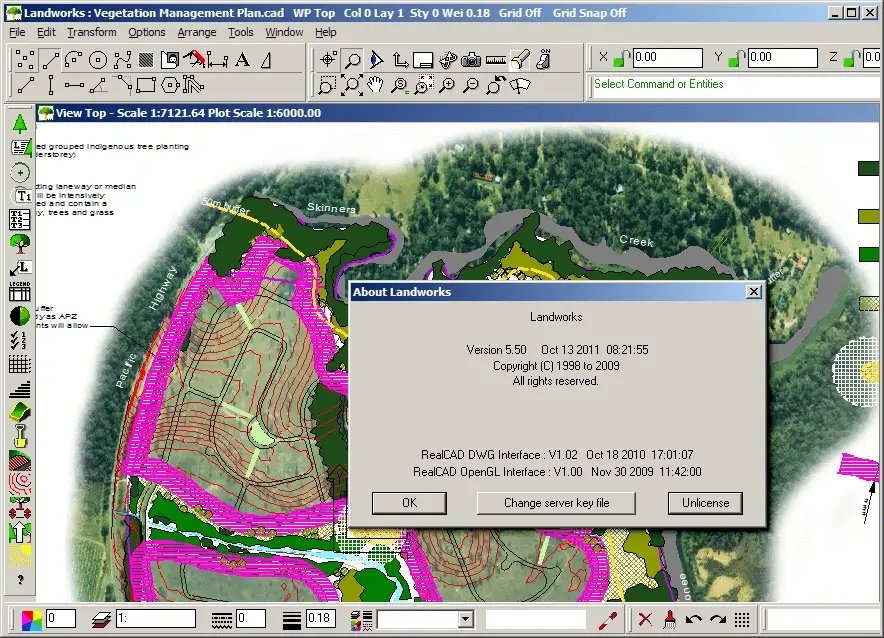This screenshot has height=638, width=884.
Task: Open the Edit menu
Action: [46, 32]
